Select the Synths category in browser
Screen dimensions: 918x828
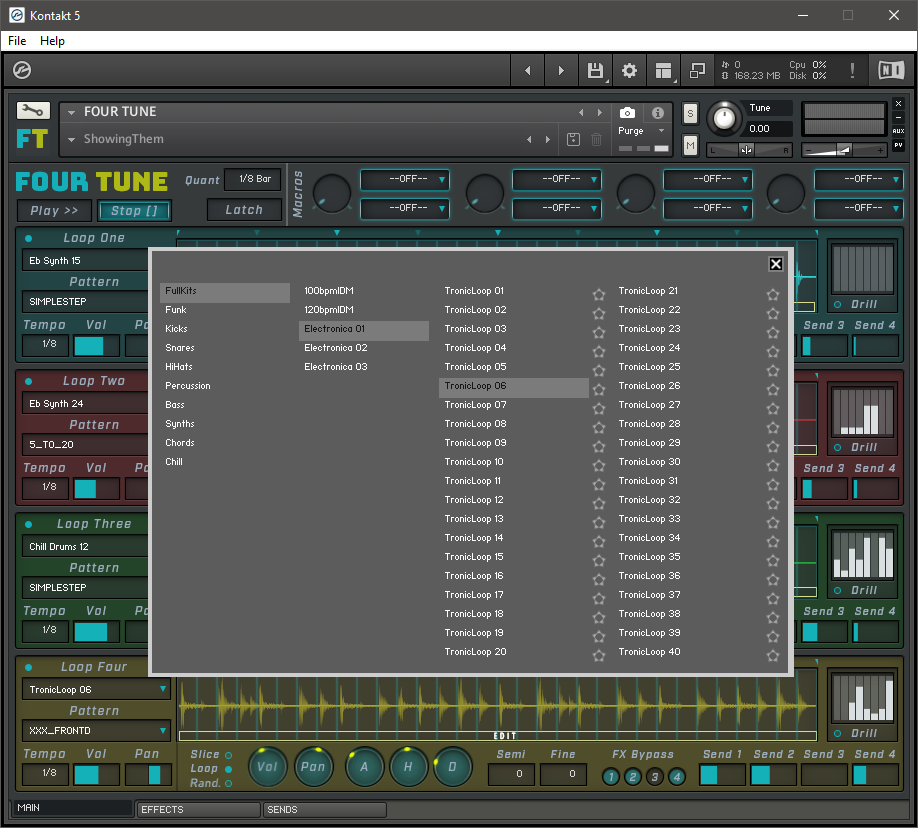coord(180,424)
